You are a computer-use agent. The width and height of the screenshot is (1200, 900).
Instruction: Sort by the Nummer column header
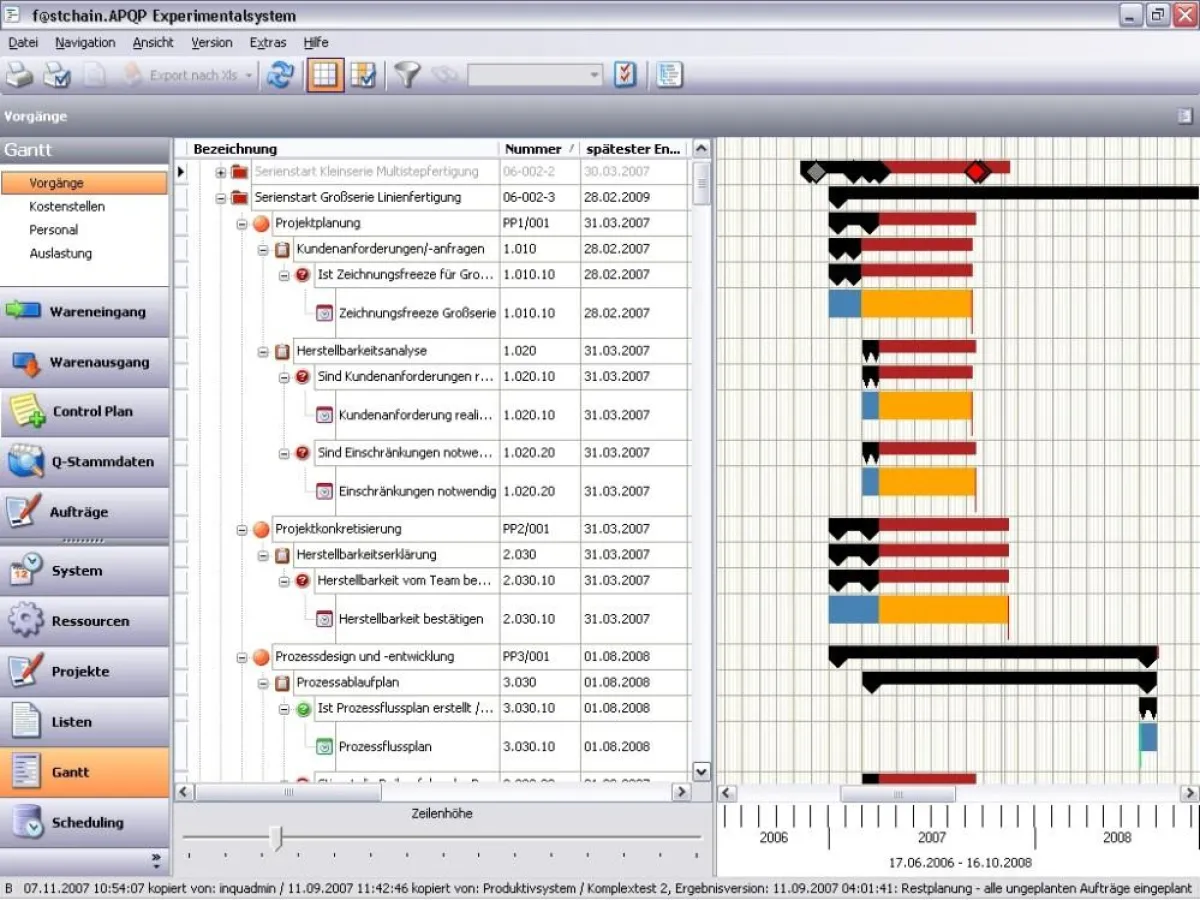click(x=533, y=149)
